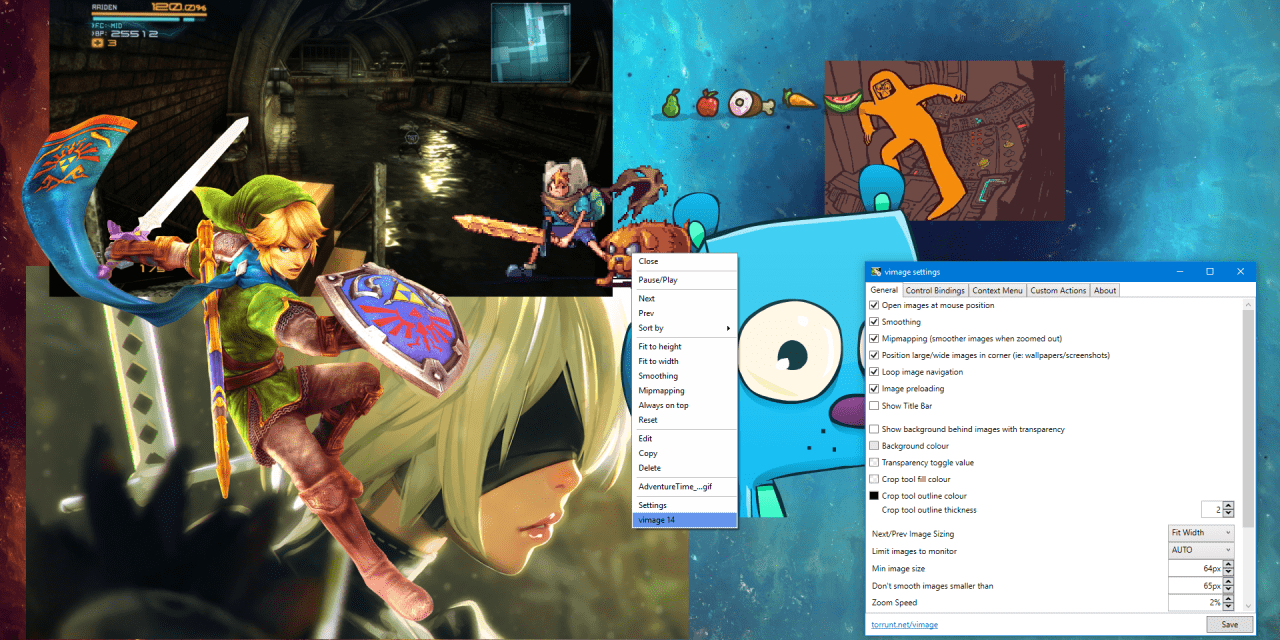This screenshot has height=640, width=1280.
Task: Open the black Crop tool outline colour swatch
Action: pyautogui.click(x=874, y=496)
